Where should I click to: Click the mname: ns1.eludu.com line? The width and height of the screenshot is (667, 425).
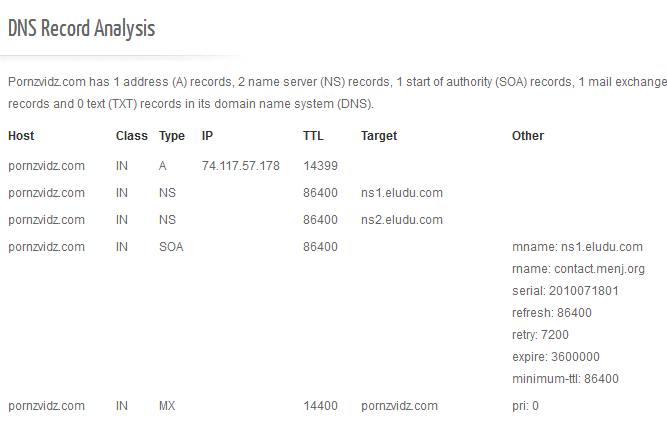(x=577, y=247)
